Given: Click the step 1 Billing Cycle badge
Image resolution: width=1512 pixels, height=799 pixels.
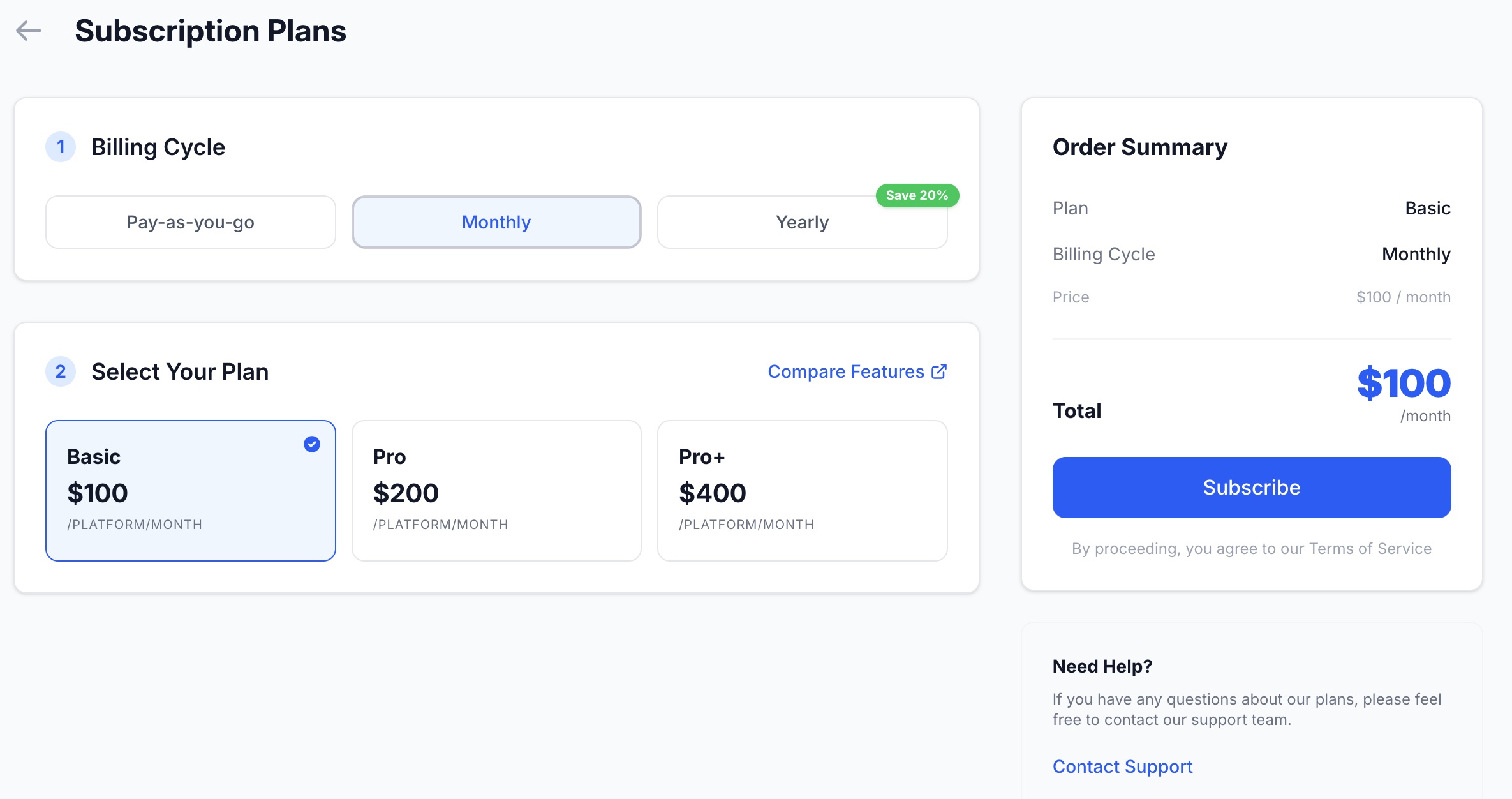Looking at the screenshot, I should tap(61, 147).
